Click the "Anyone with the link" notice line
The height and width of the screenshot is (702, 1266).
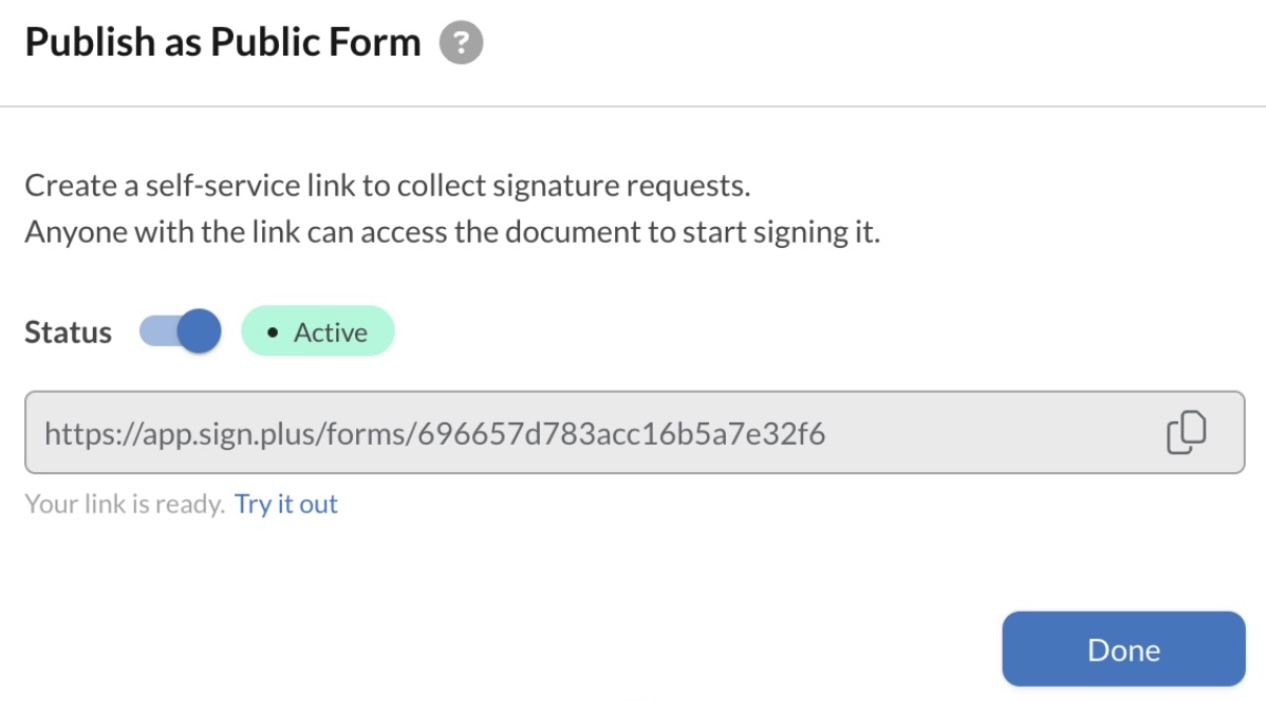pos(452,232)
